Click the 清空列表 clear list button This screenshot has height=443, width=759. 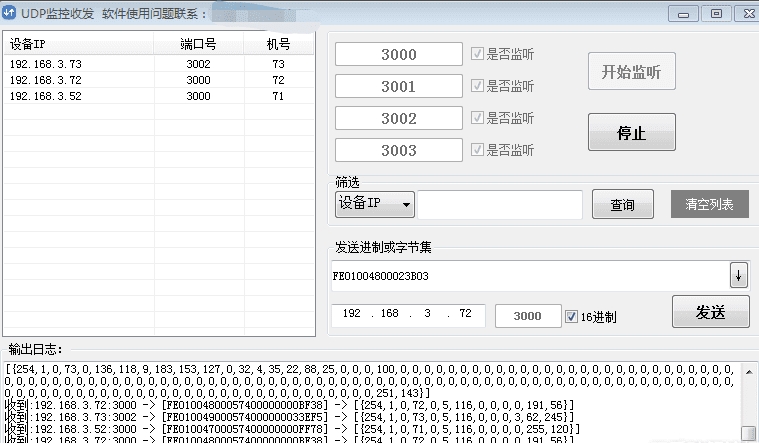(709, 204)
